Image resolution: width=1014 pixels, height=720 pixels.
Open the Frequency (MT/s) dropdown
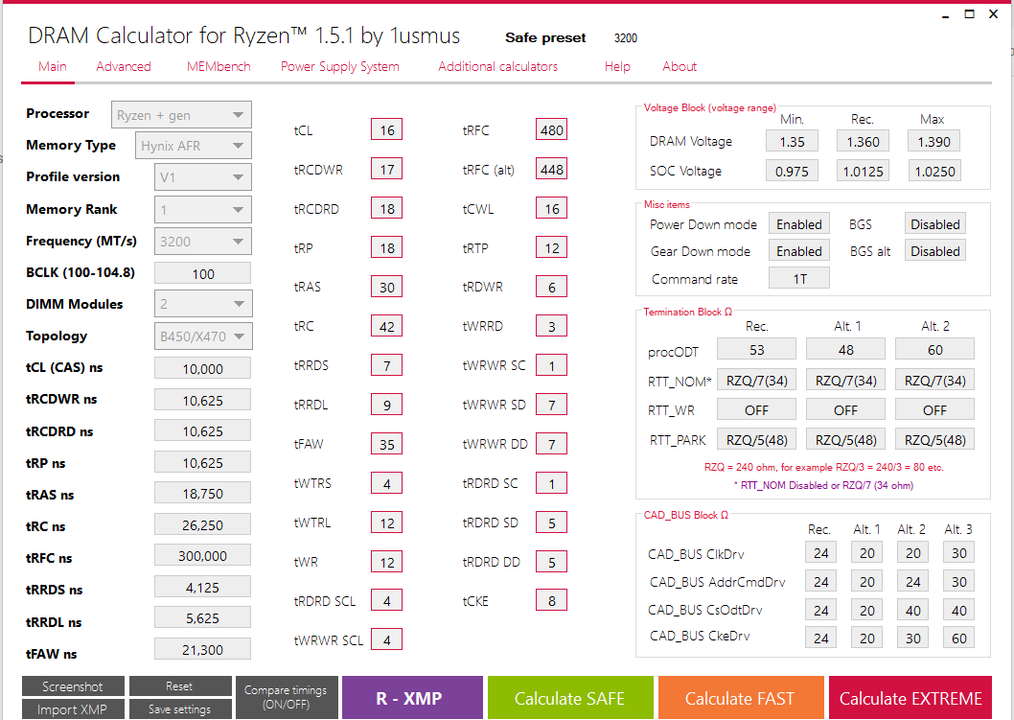point(203,241)
